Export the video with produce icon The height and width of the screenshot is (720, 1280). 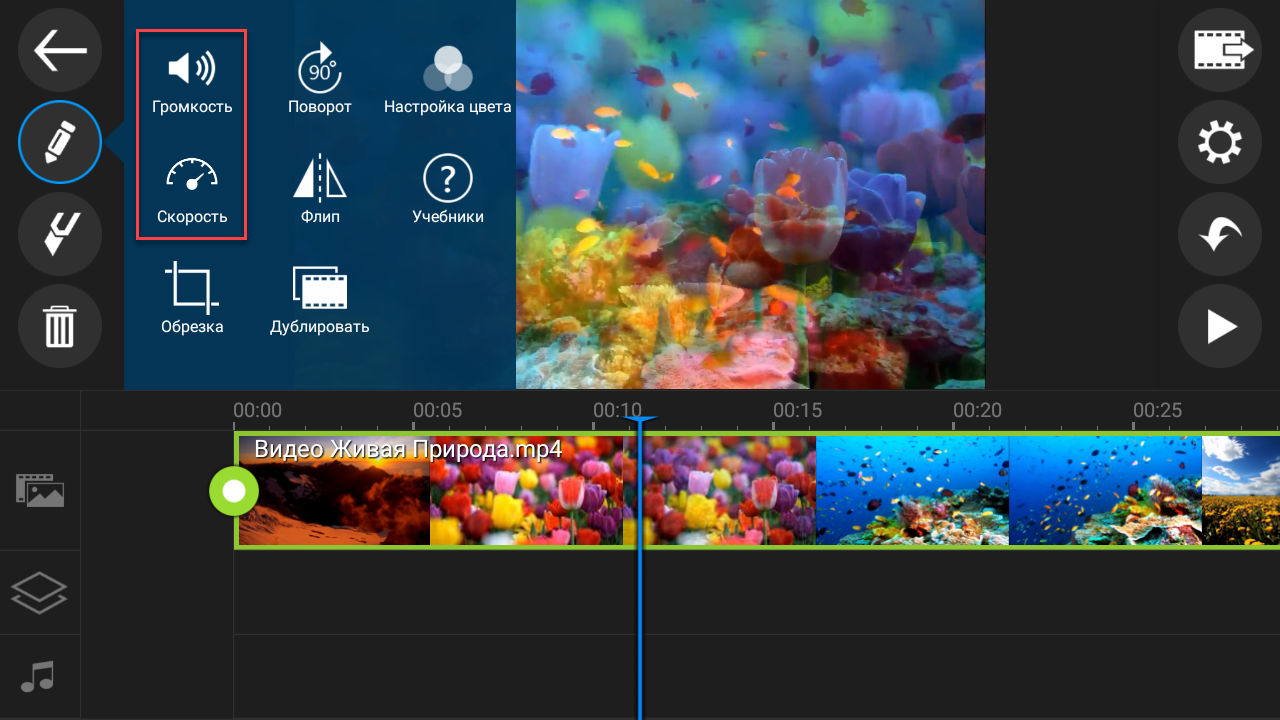[1219, 50]
